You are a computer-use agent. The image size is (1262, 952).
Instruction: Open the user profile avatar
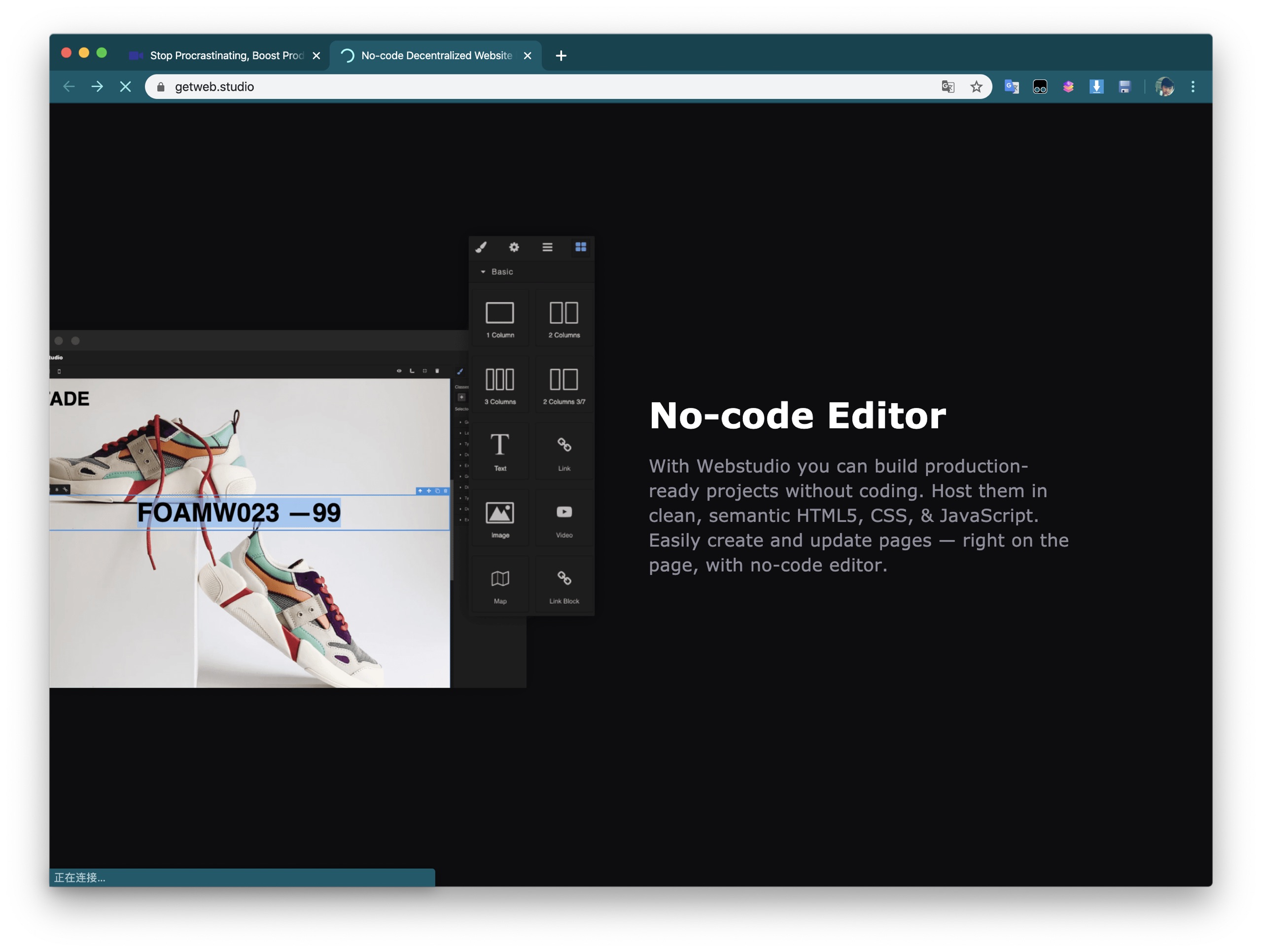tap(1164, 87)
